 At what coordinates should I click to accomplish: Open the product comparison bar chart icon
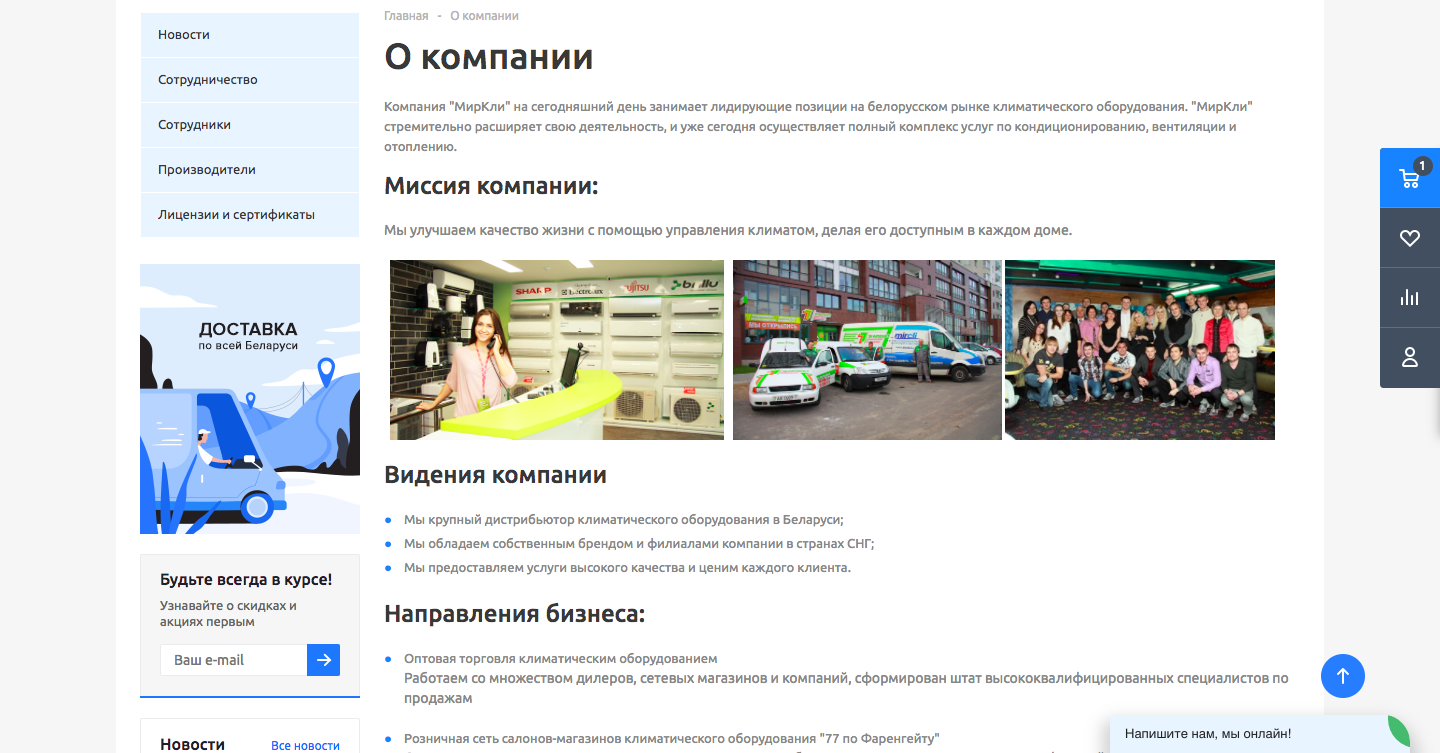click(x=1409, y=297)
